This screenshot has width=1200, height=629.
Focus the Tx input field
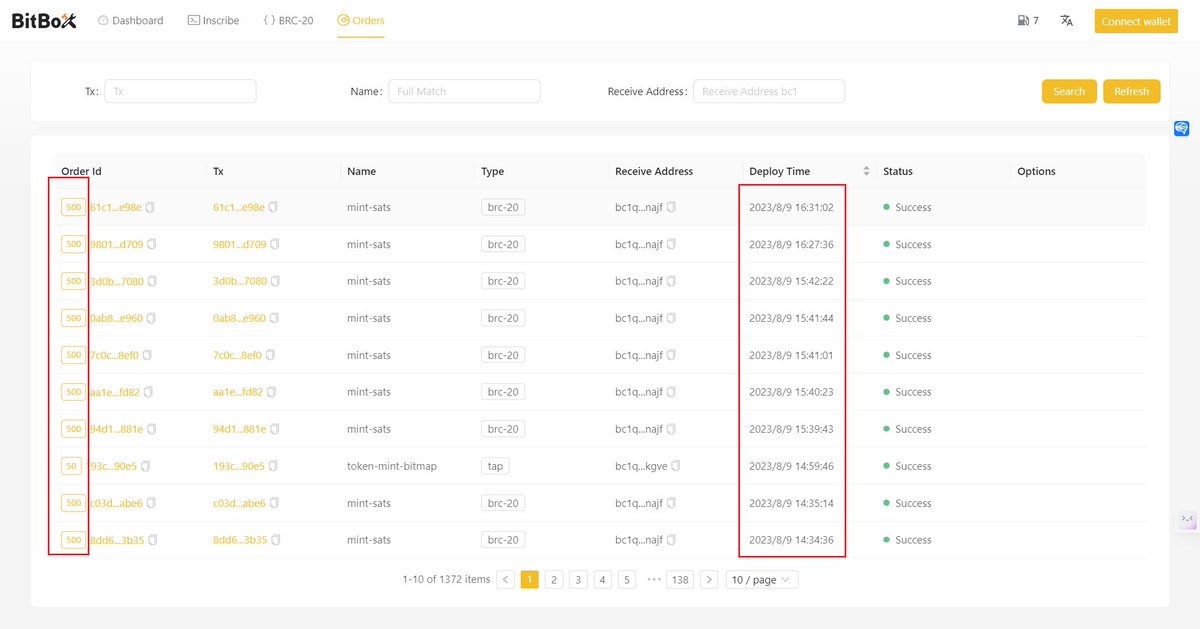(x=180, y=91)
